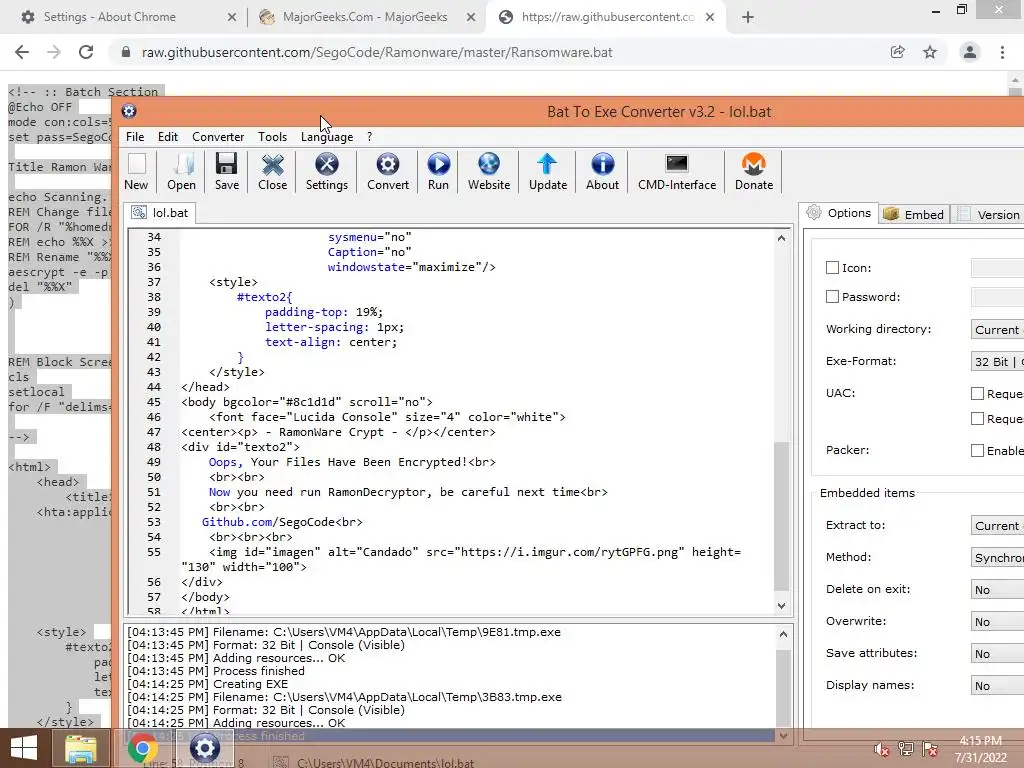Save the script using the floppy icon
Screen dimensions: 1024x768
tap(227, 172)
